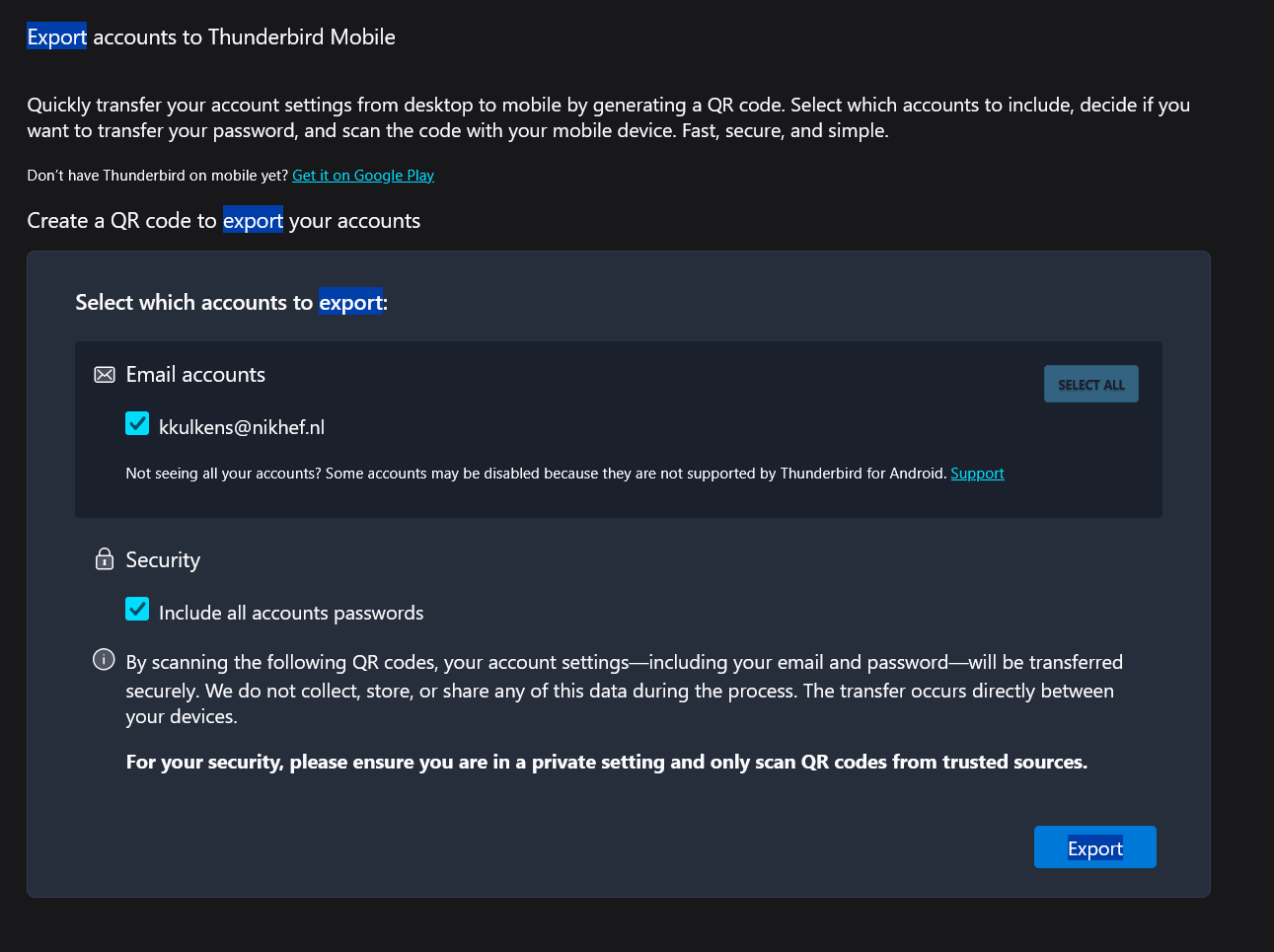Click the Quickly transfer your account settings paragraph
The image size is (1274, 952).
point(609,117)
